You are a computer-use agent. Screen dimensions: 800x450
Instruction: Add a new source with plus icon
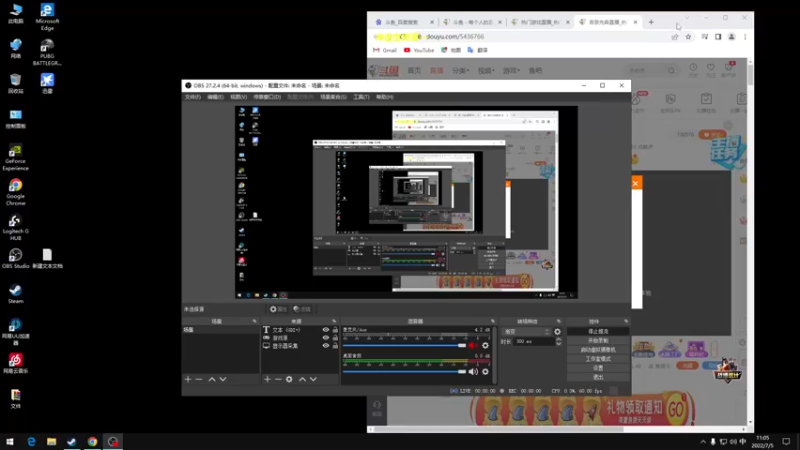267,379
